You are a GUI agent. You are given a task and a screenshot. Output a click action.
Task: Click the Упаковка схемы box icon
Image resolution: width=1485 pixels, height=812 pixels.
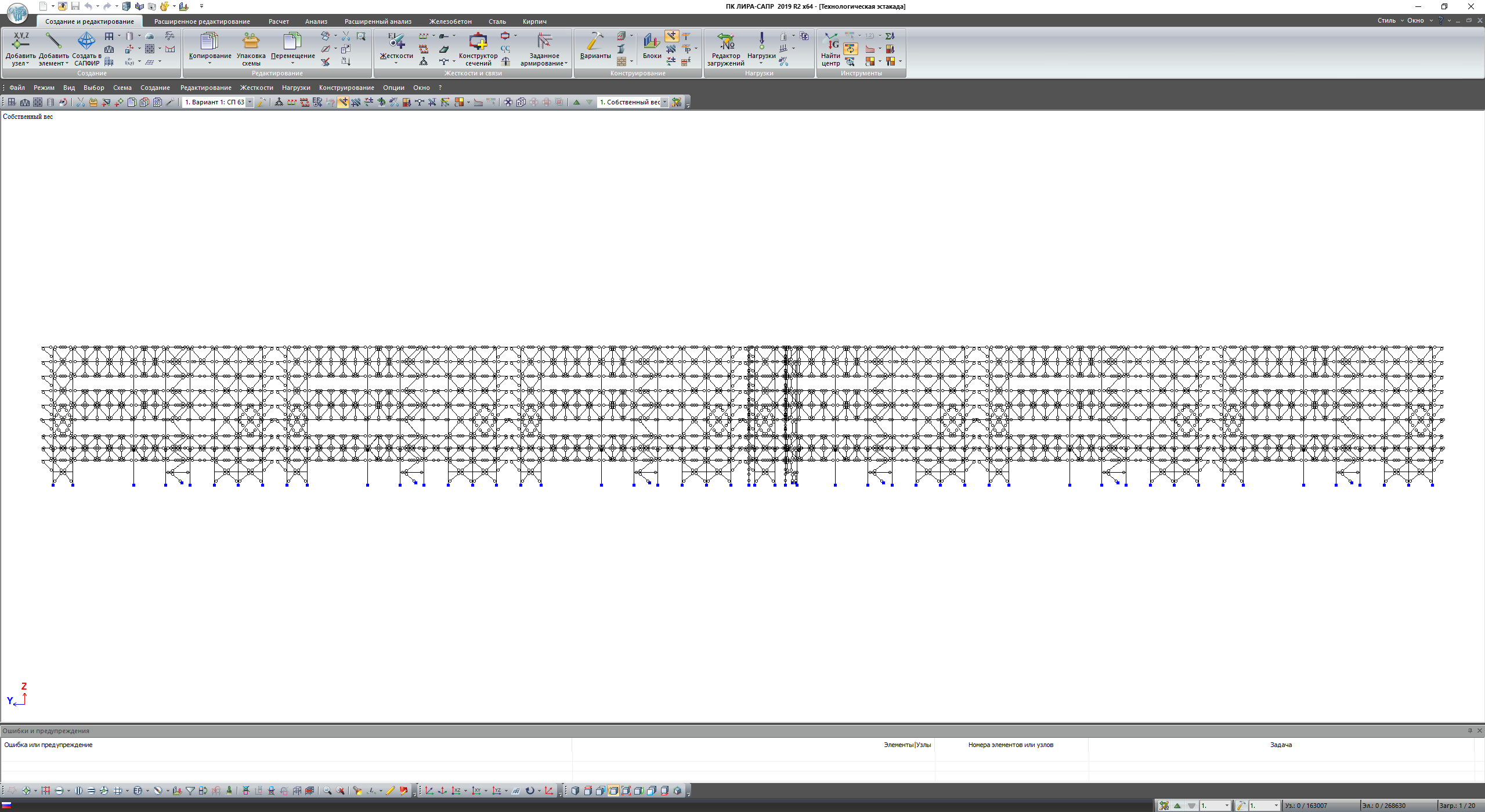point(251,41)
